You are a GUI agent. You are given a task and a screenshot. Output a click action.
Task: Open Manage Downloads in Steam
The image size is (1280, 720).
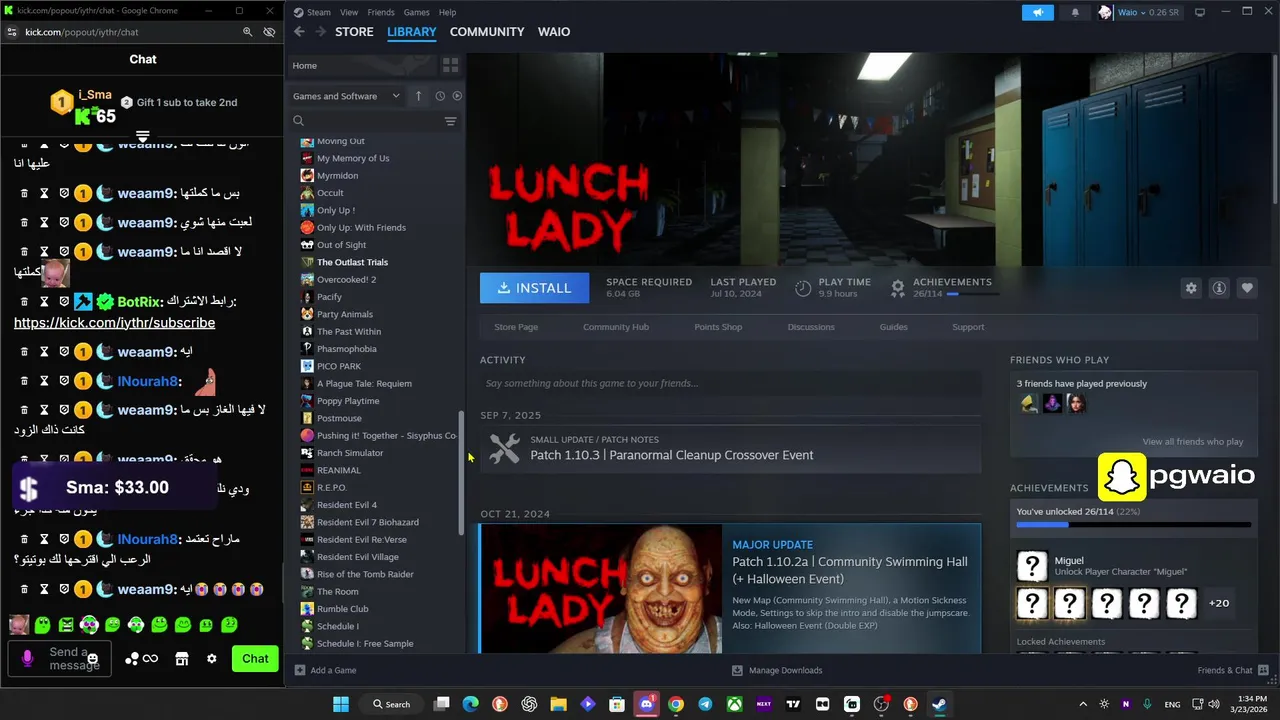(x=777, y=670)
